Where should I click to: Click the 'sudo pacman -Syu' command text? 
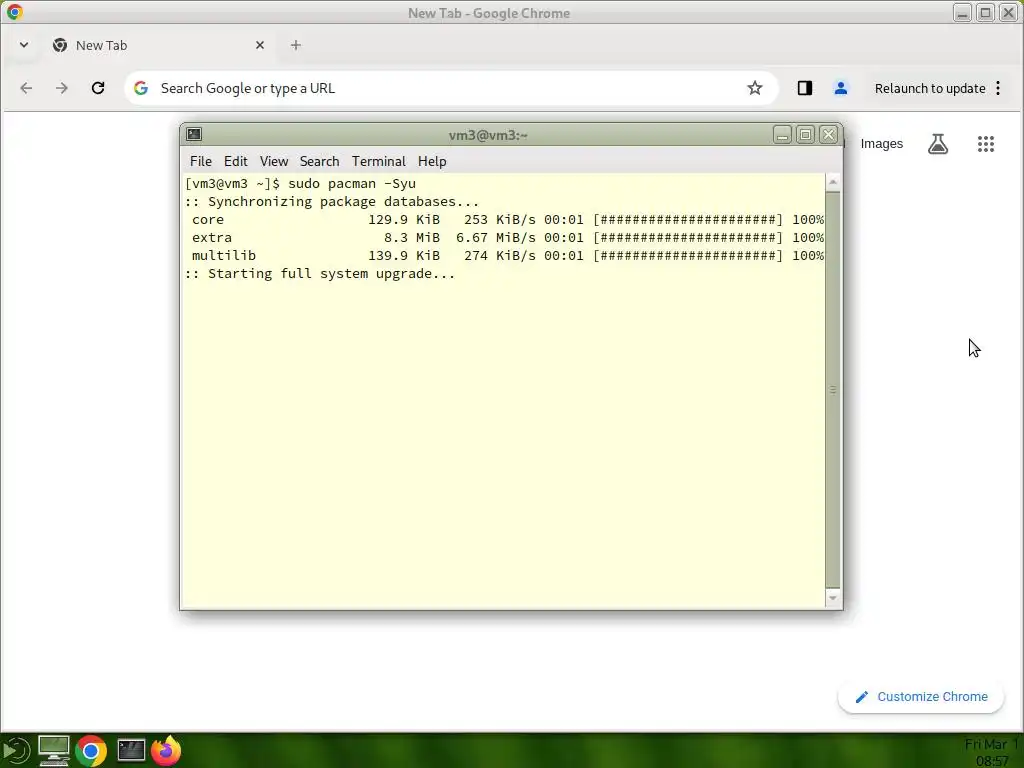pos(352,184)
